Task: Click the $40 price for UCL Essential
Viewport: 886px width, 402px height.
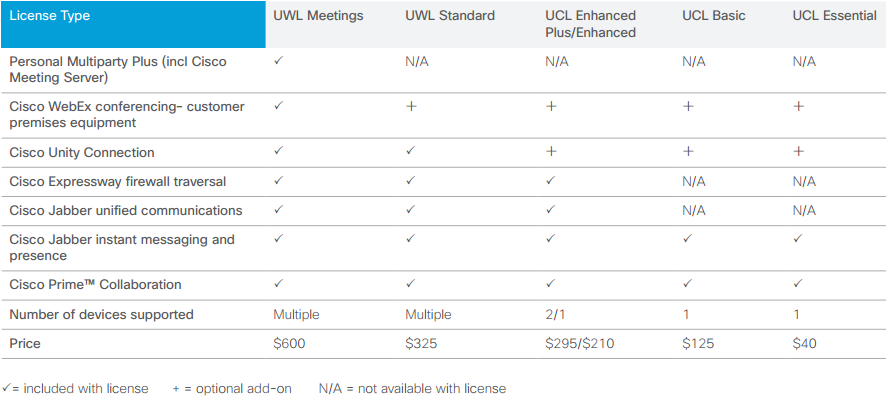Action: coord(804,343)
